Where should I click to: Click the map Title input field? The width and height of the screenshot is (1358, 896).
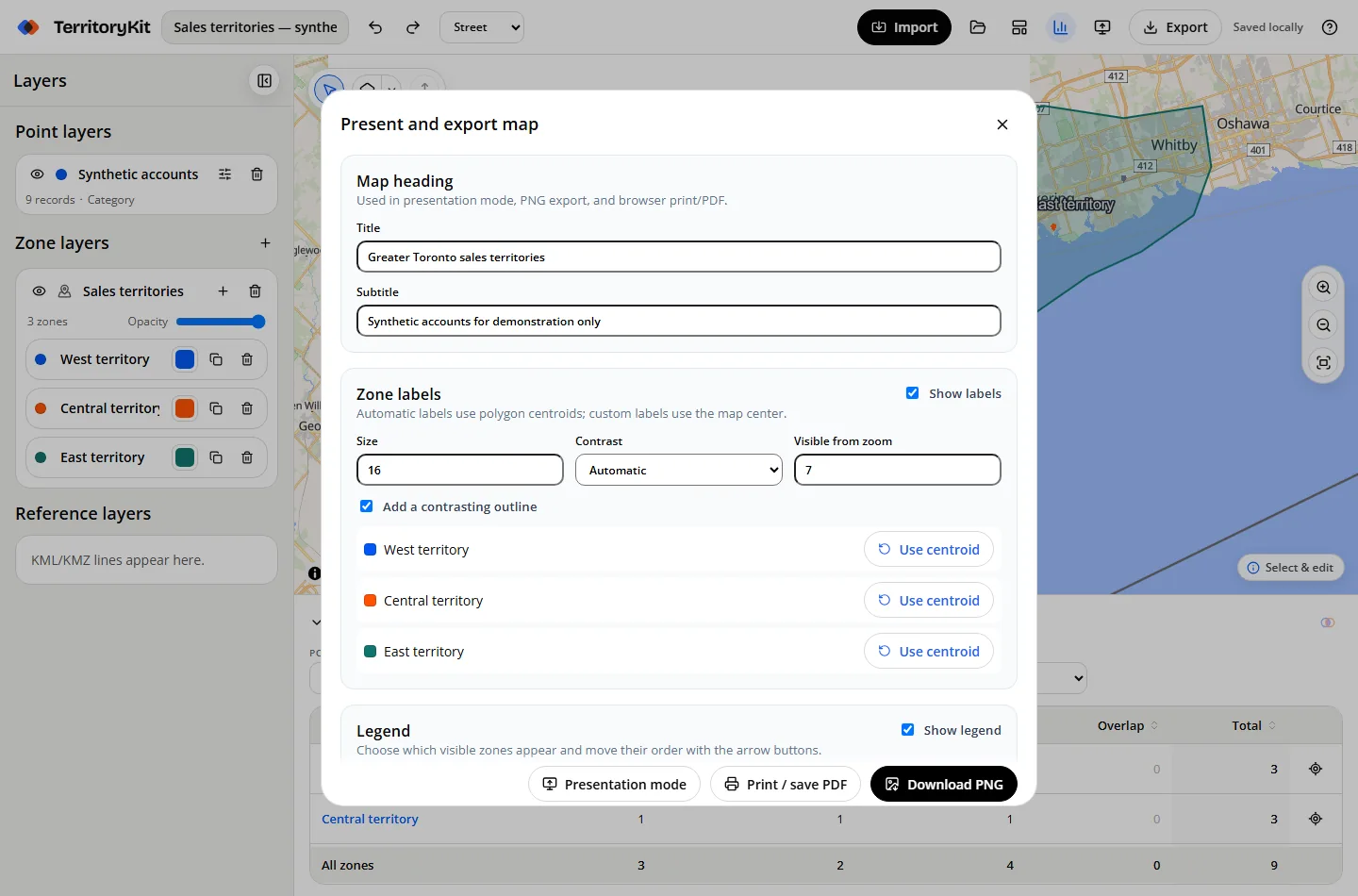coord(679,257)
